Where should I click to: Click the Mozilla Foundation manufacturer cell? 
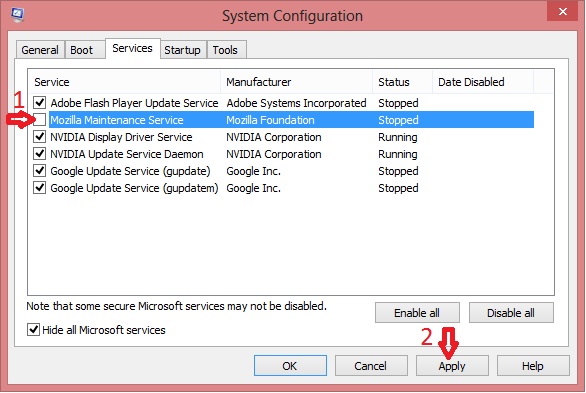(x=271, y=120)
